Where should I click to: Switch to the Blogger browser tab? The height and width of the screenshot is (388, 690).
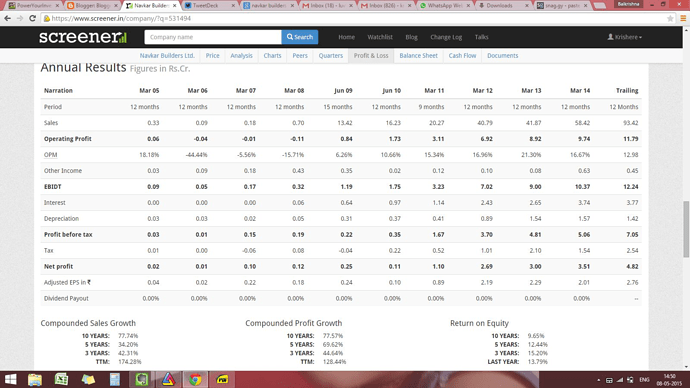pos(91,6)
